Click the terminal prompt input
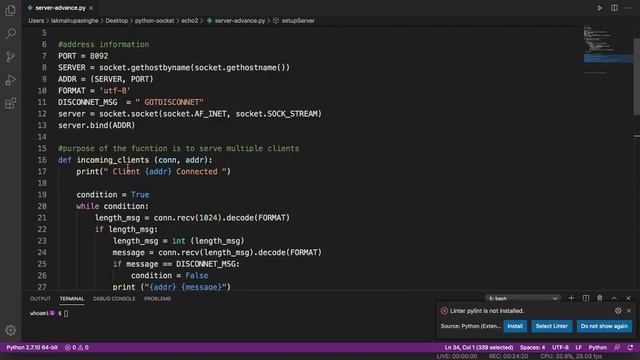The image size is (640, 360). 66,313
